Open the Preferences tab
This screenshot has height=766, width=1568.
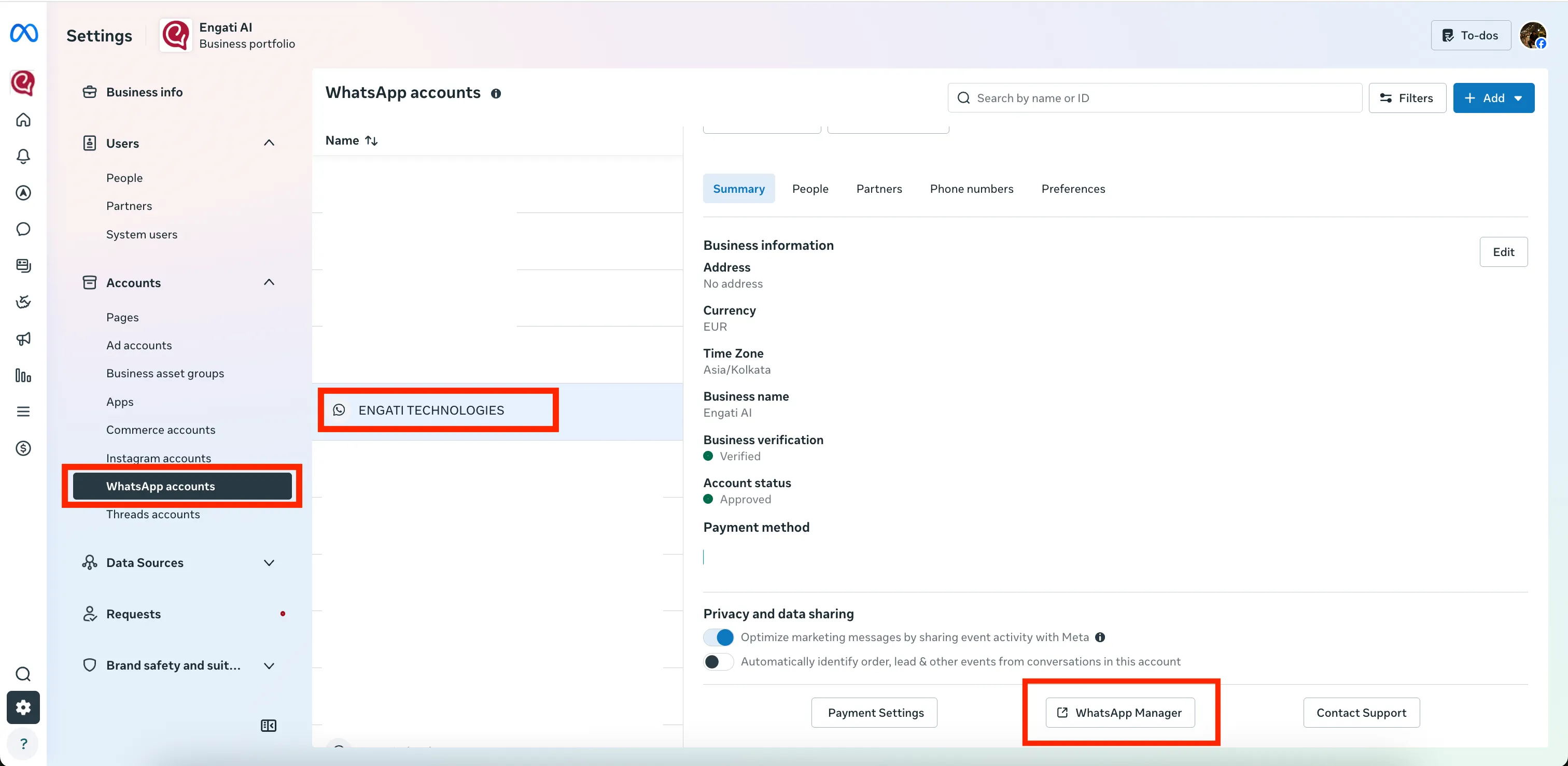point(1073,189)
